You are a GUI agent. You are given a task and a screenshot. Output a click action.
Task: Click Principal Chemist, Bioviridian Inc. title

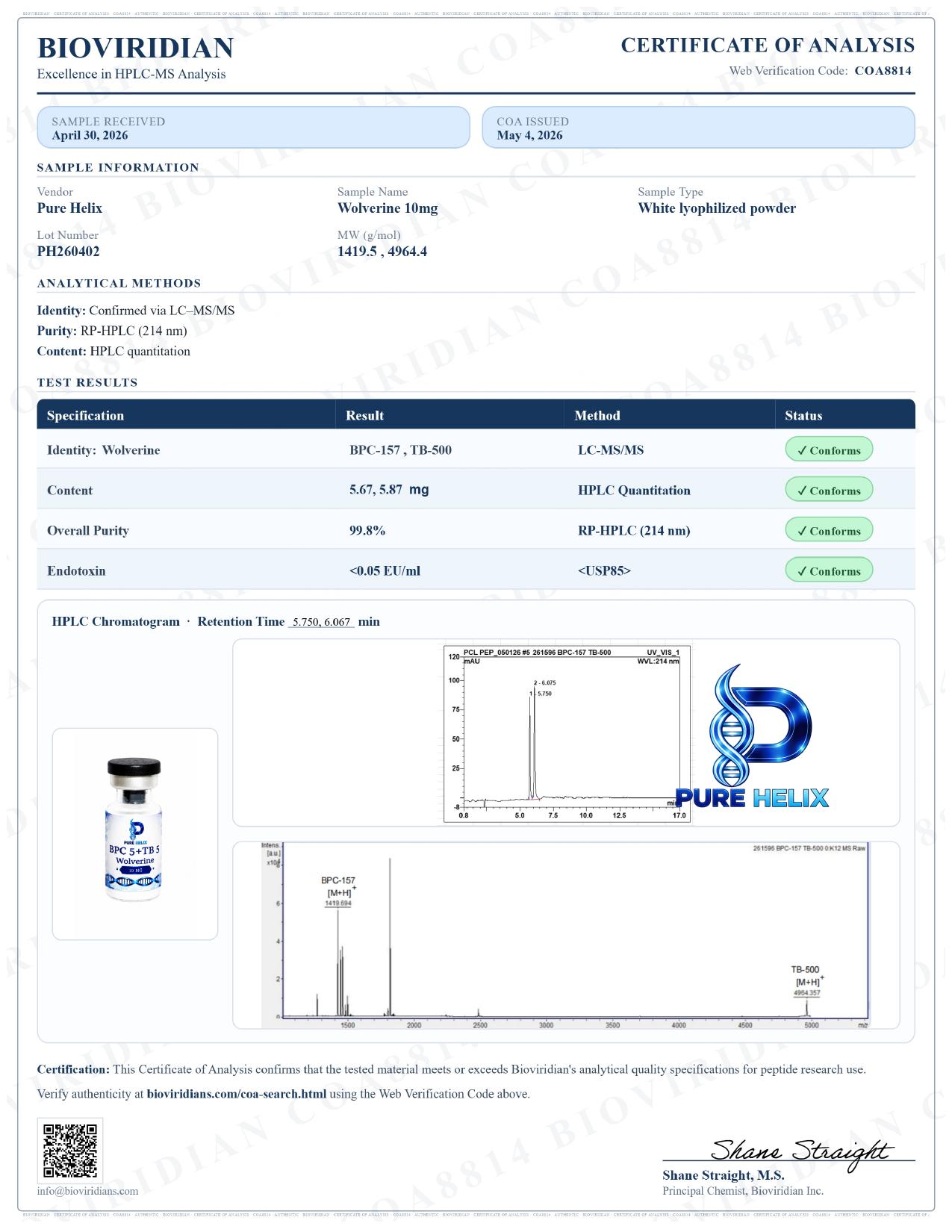[x=743, y=1191]
